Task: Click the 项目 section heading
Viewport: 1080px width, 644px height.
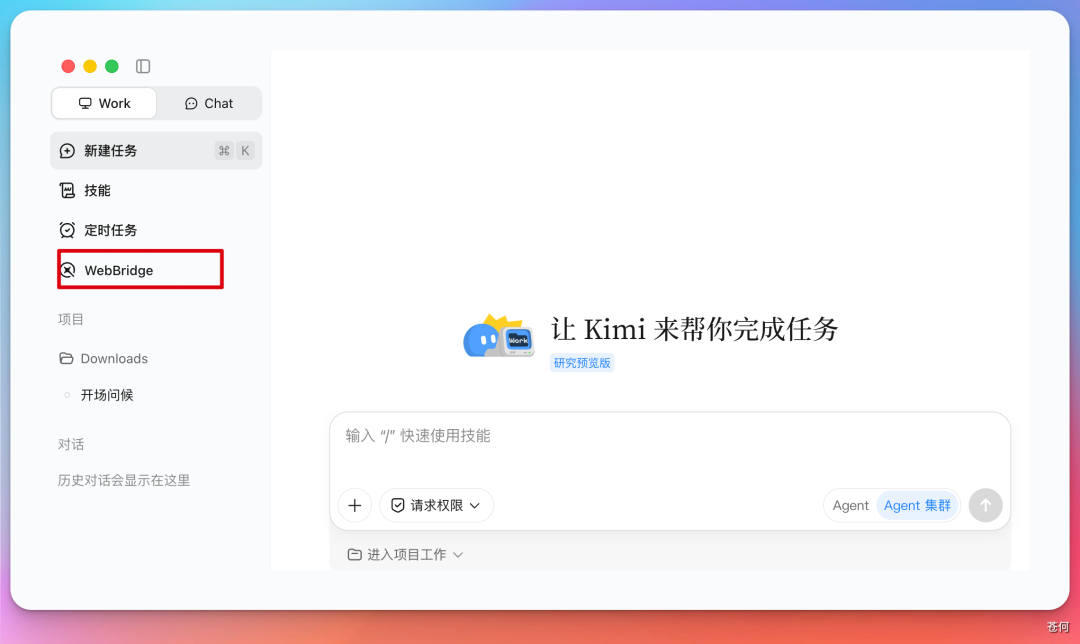Action: tap(71, 319)
